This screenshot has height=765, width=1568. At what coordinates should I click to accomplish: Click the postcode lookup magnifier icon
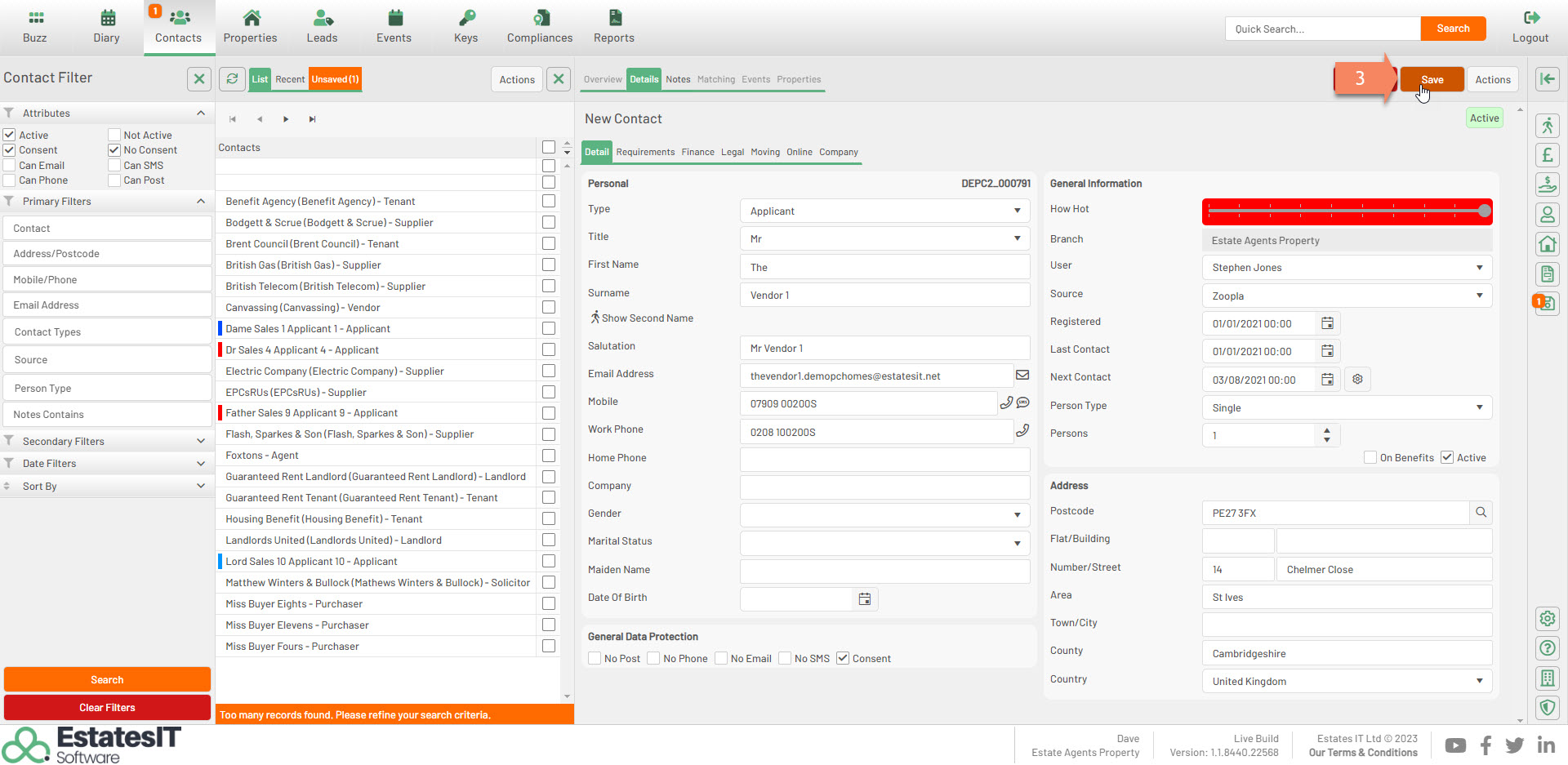1481,513
